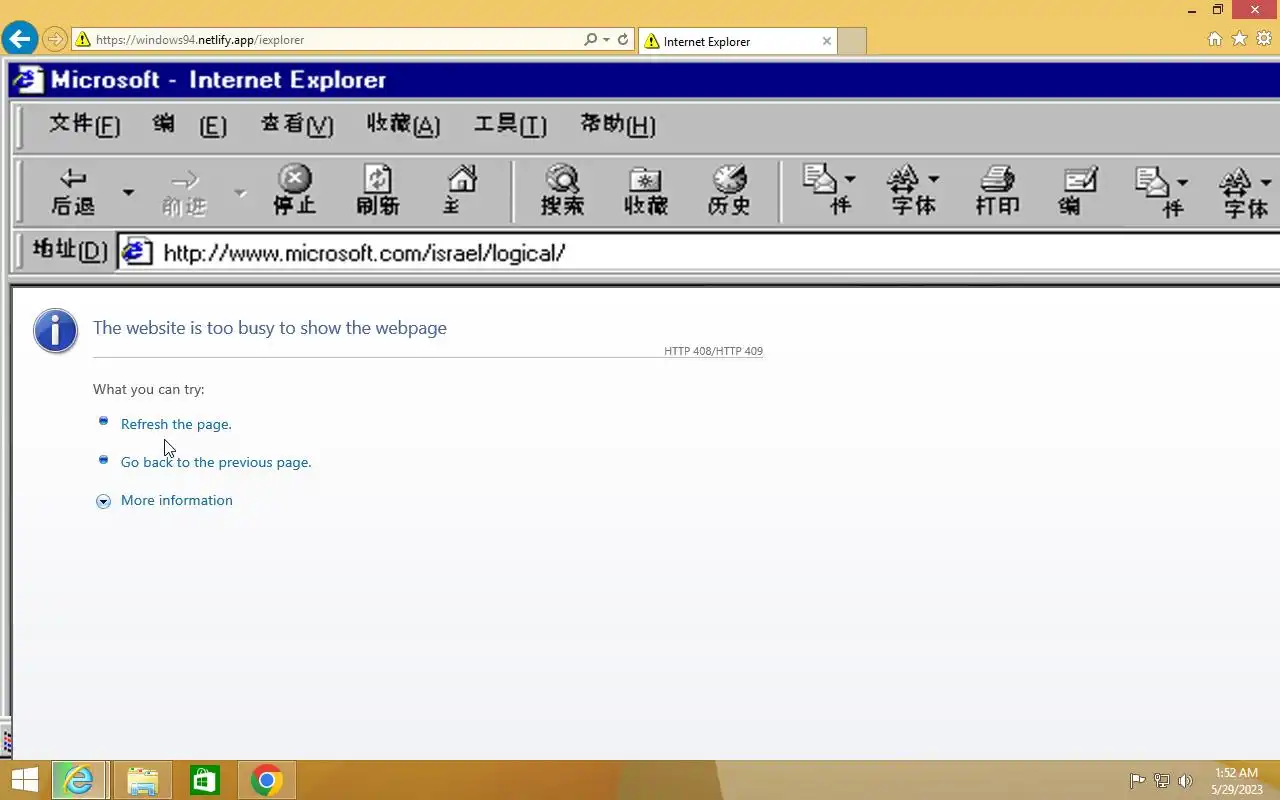The width and height of the screenshot is (1280, 800).
Task: Open the search dropdown arrow in the address bar
Action: (606, 40)
